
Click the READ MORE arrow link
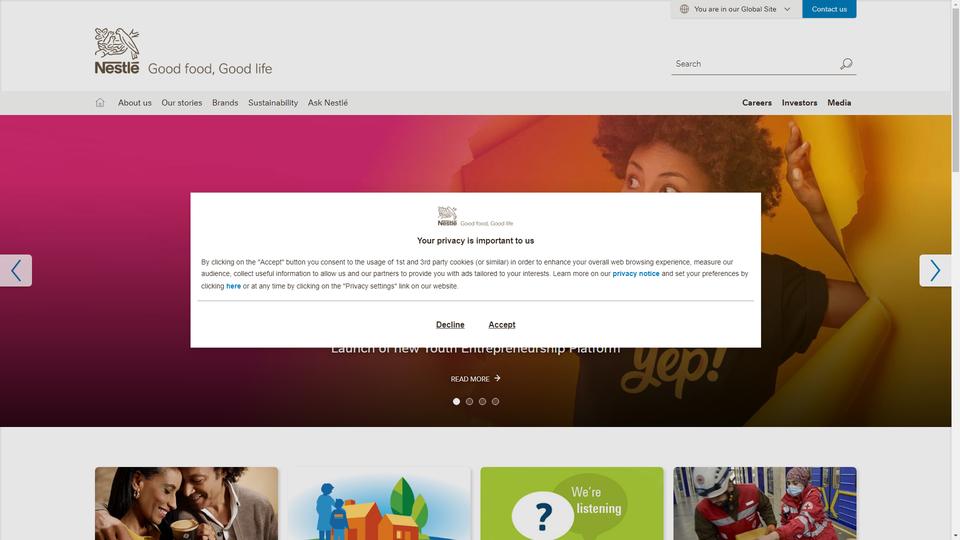pyautogui.click(x=476, y=379)
